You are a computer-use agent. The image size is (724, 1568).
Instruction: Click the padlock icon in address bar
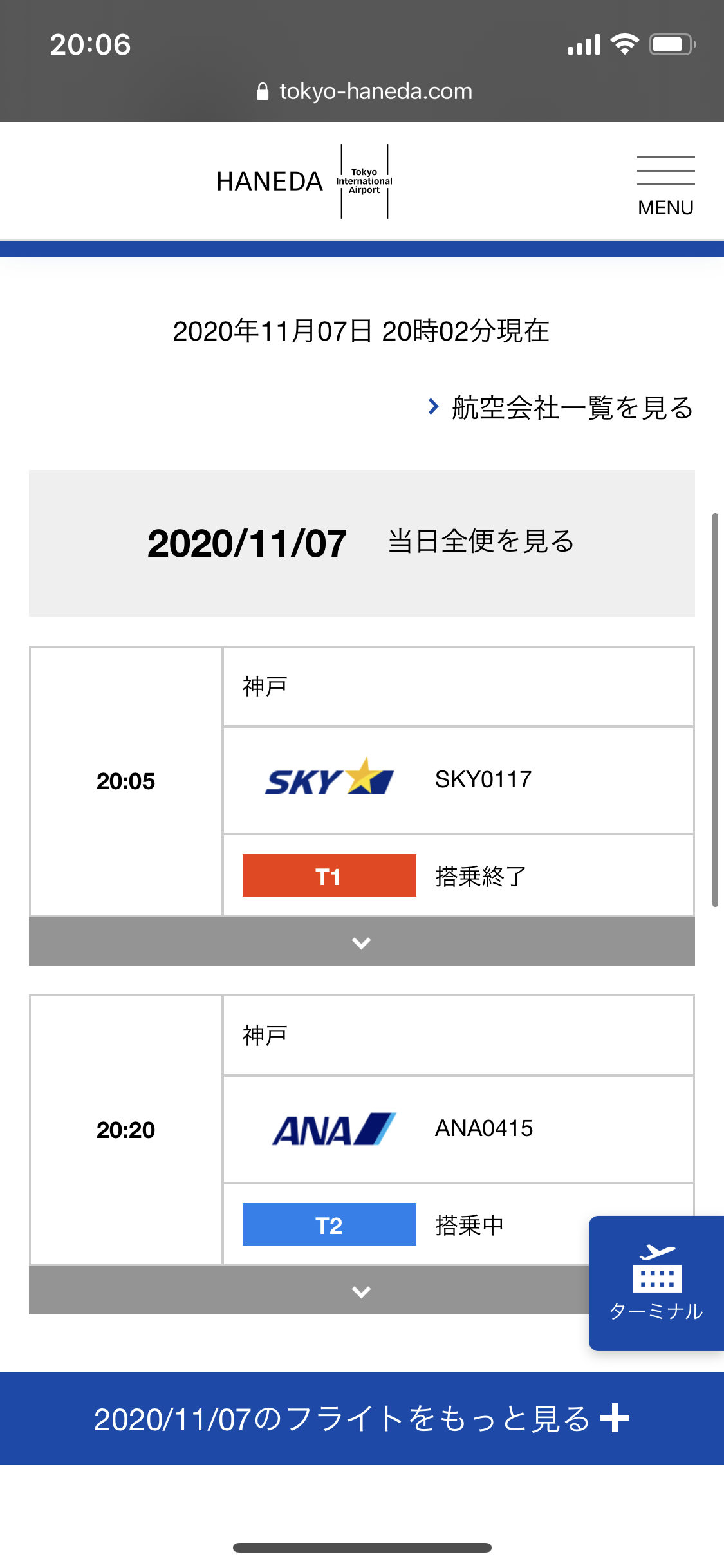(x=263, y=91)
